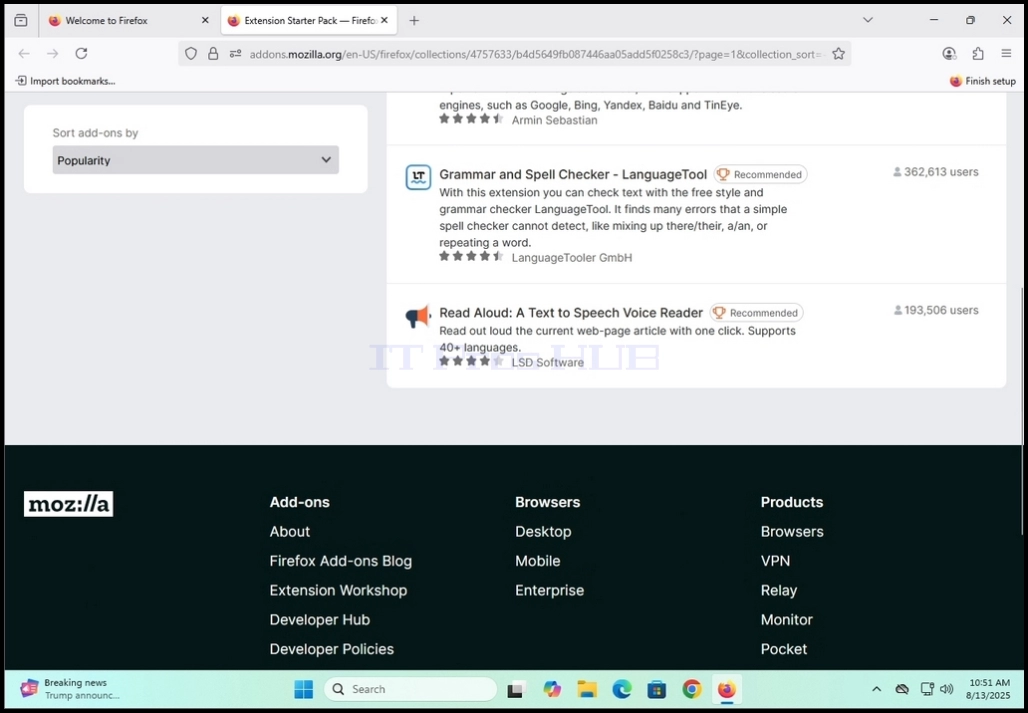View site security via padlock icon
Viewport: 1028px width, 713px height.
[213, 54]
